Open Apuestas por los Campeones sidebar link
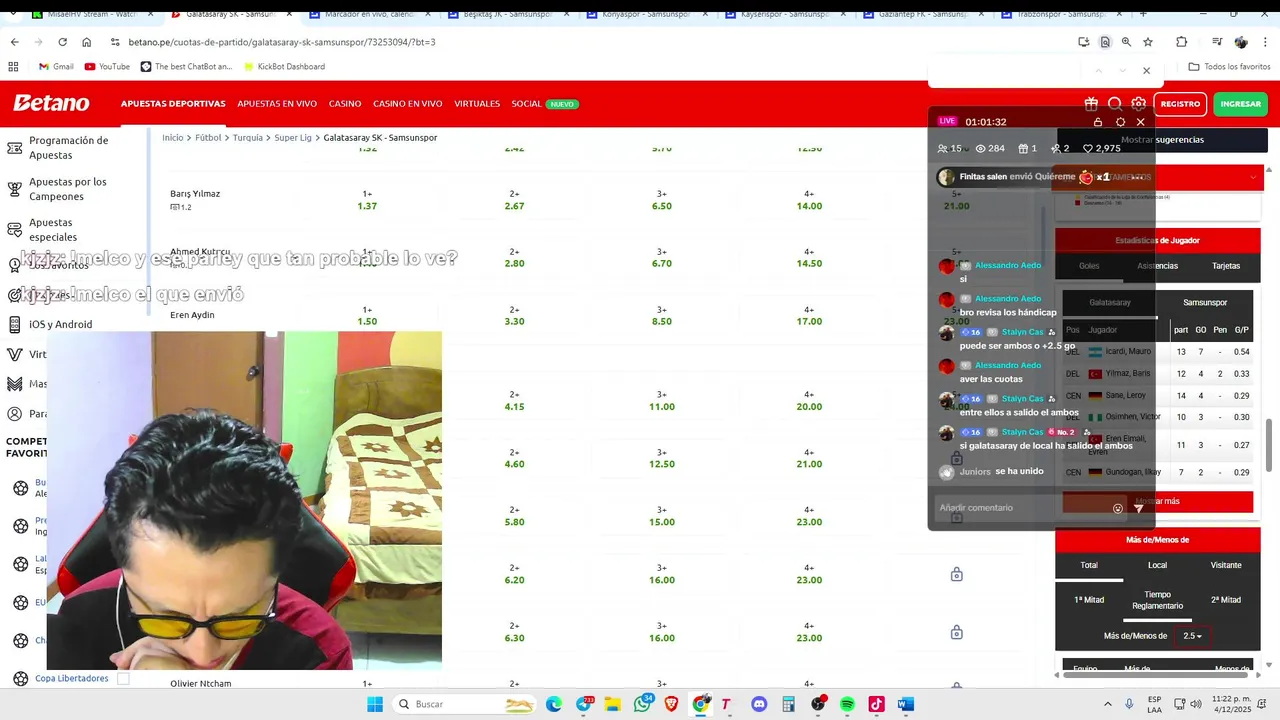This screenshot has width=1280, height=720. pos(68,189)
